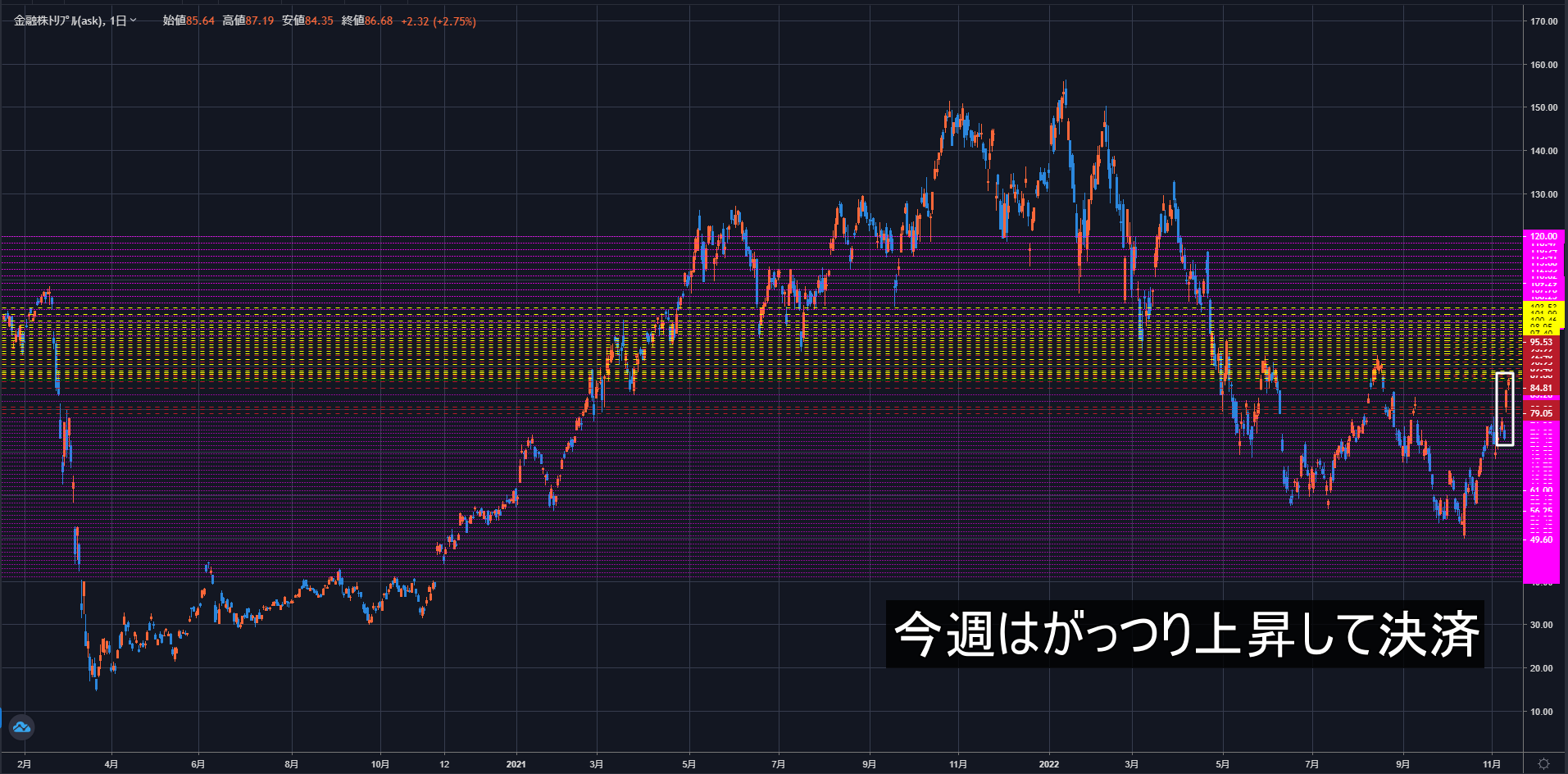Viewport: 1568px width, 774px height.
Task: Click the 2022 year time axis label
Action: tap(1049, 764)
